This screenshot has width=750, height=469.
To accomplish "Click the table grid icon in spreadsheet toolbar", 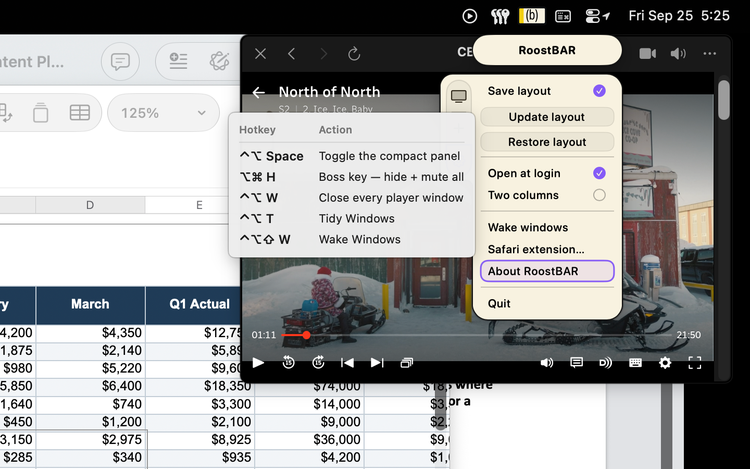I will [x=79, y=113].
